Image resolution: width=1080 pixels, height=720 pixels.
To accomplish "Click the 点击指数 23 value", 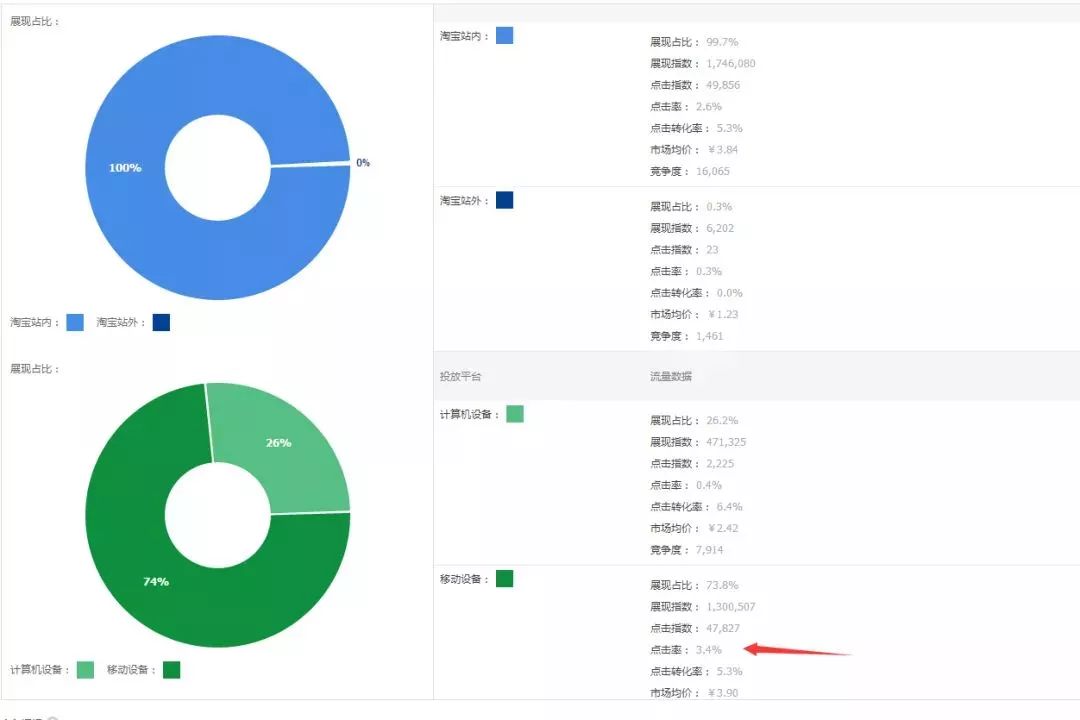I will pyautogui.click(x=712, y=249).
